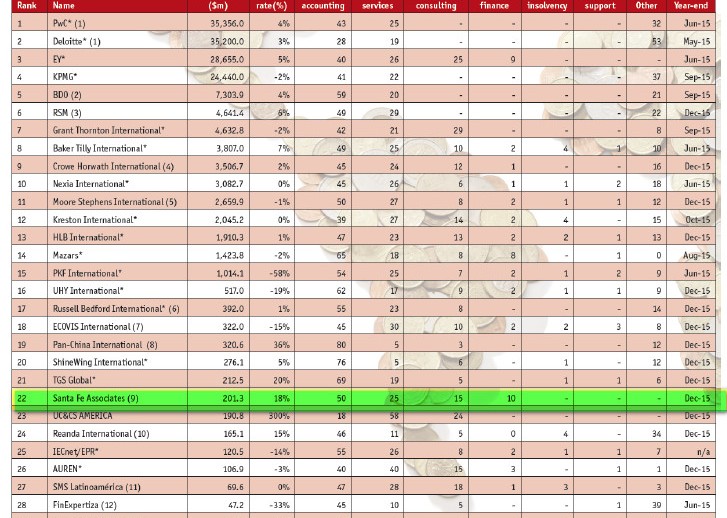Click the 'Year-end' column header

point(691,6)
